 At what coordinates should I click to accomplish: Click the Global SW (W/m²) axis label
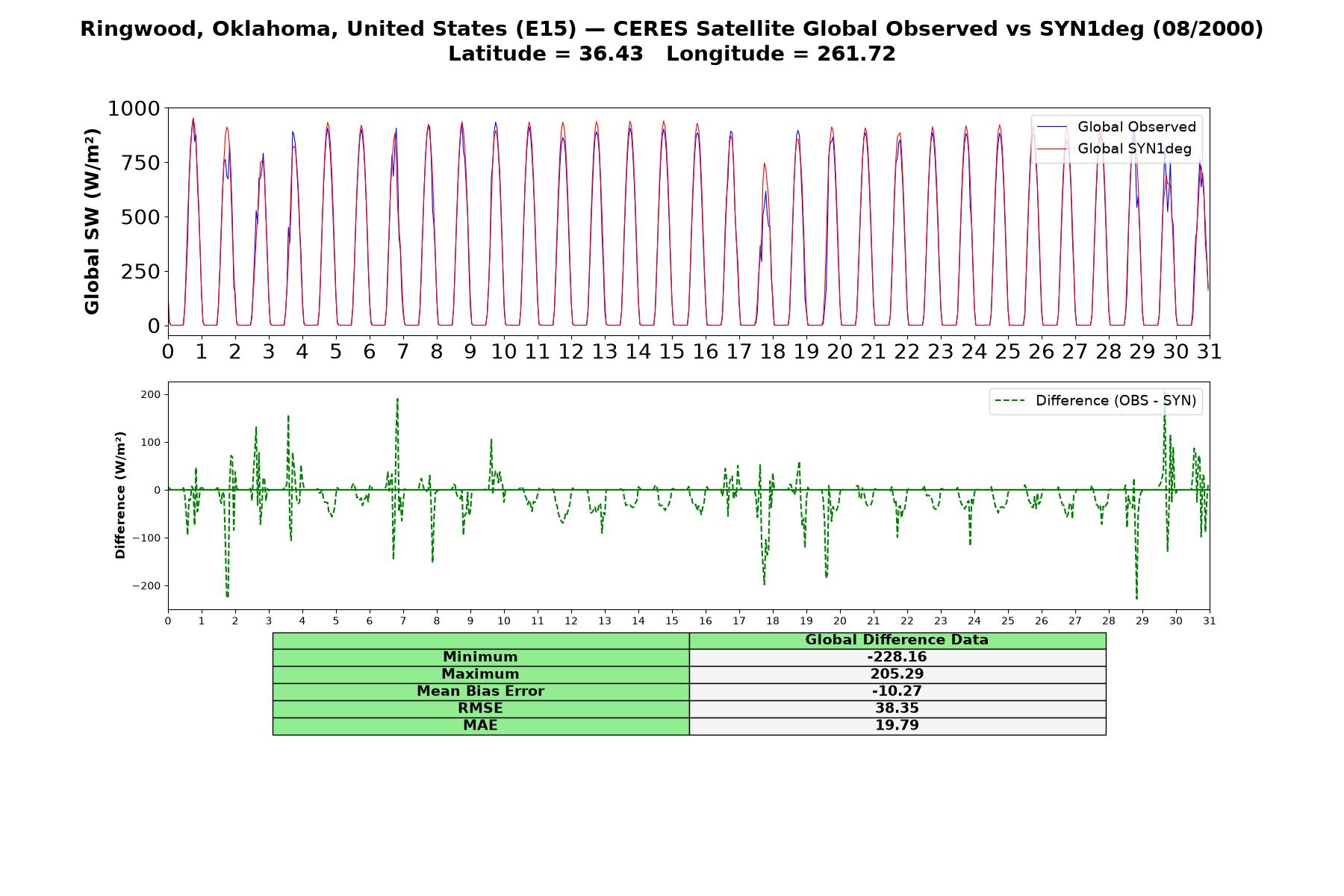[x=92, y=221]
